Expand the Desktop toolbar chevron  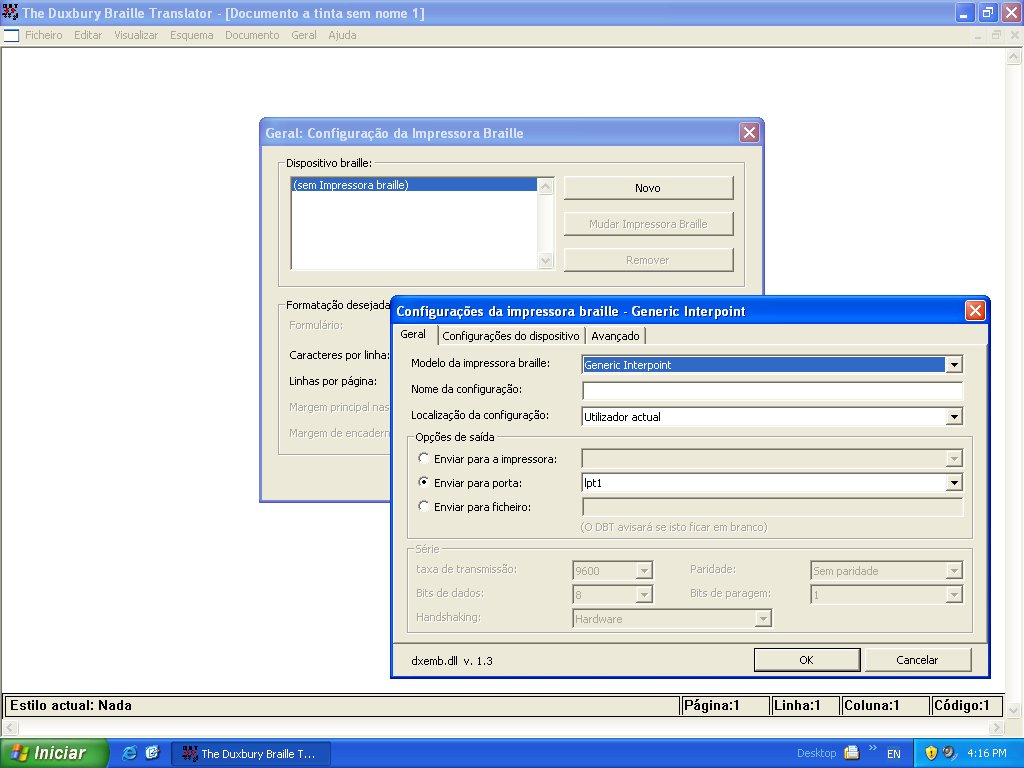[872, 748]
